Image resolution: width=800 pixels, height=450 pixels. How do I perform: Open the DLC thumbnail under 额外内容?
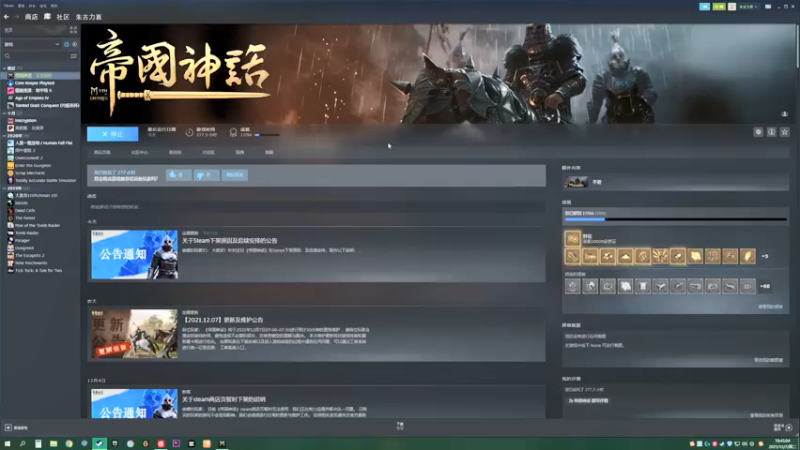[x=577, y=182]
